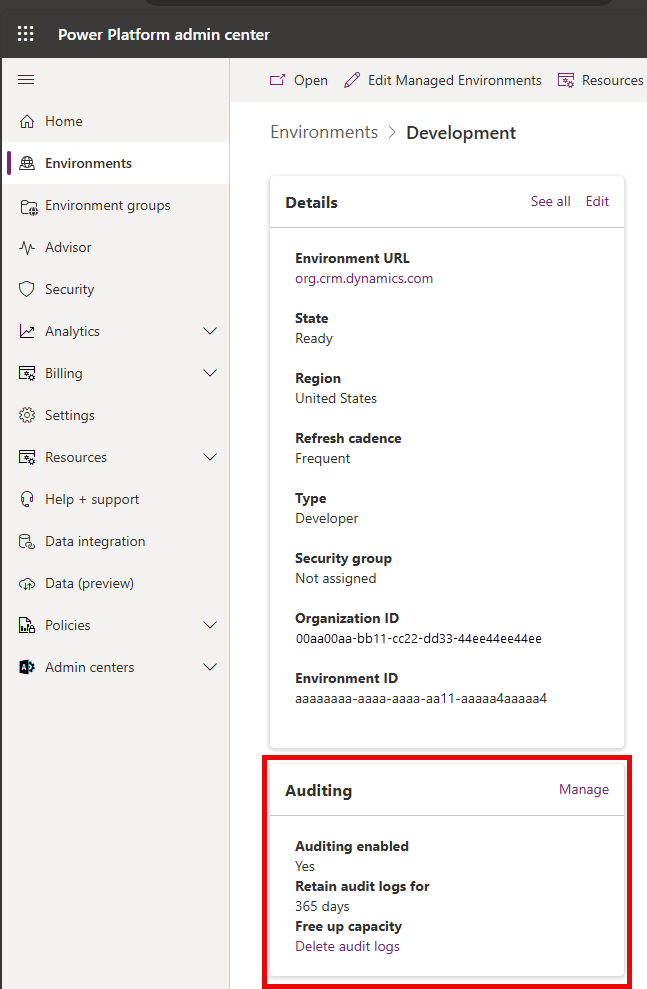Open Data (preview) cloud icon
The width and height of the screenshot is (647, 989).
coord(26,583)
